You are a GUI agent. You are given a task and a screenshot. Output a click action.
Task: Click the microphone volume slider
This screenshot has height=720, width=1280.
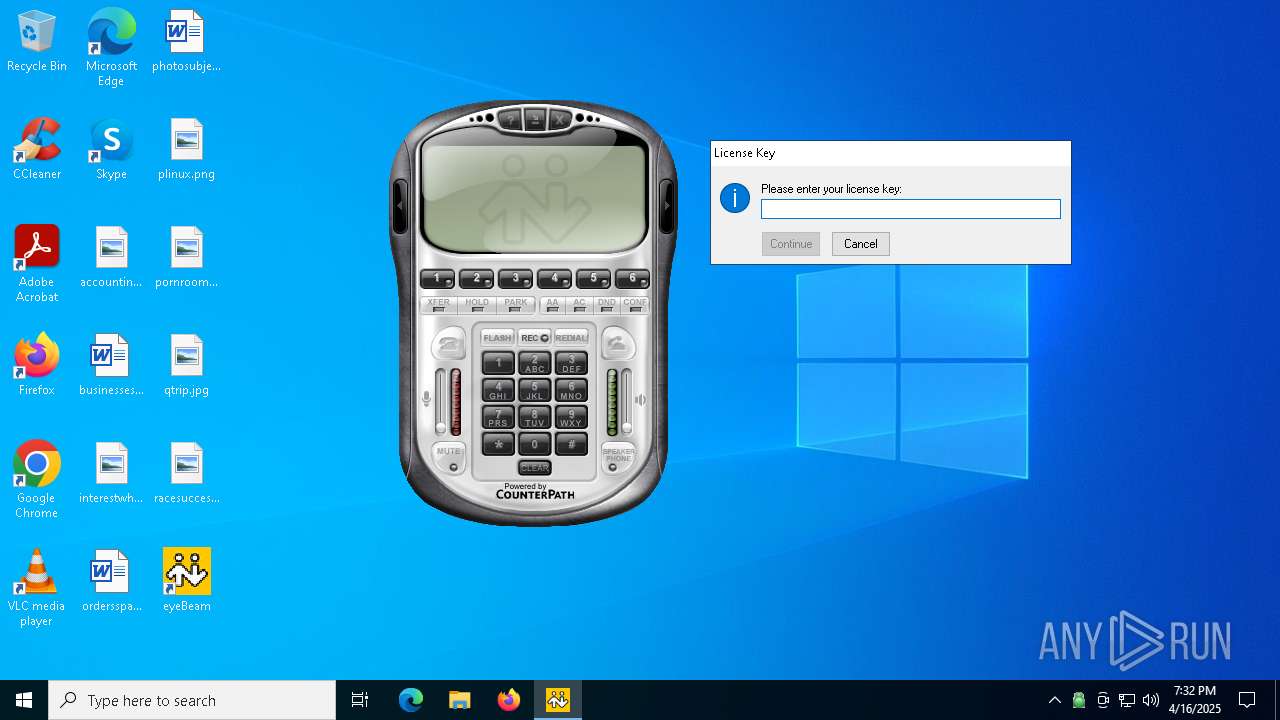(x=440, y=401)
